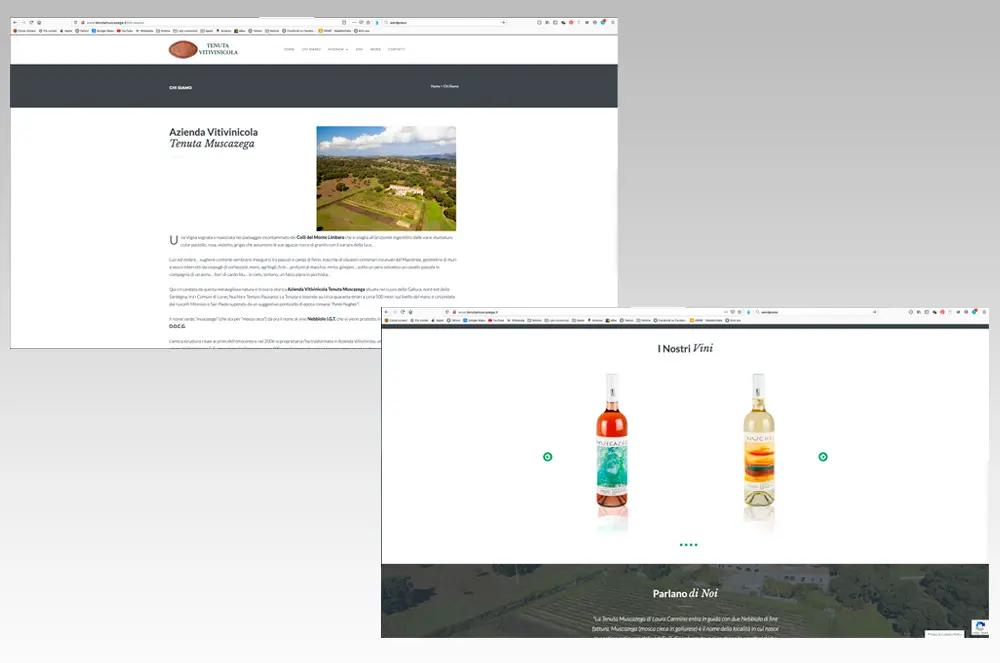
Task: Reload the page in Chi Siamo browser window
Action: (31, 22)
